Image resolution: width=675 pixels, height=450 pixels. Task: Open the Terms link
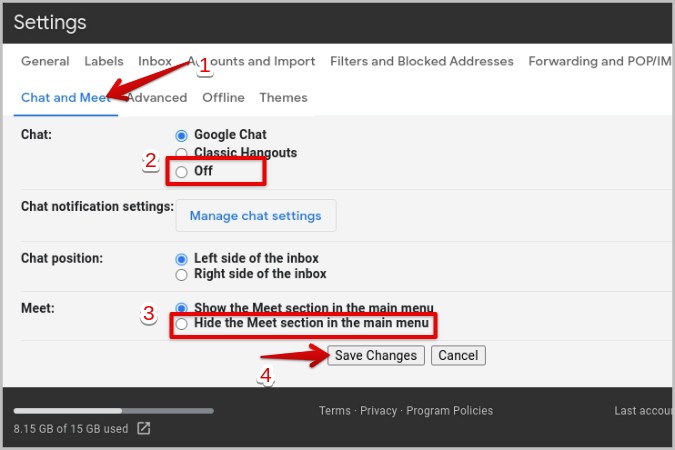[334, 411]
